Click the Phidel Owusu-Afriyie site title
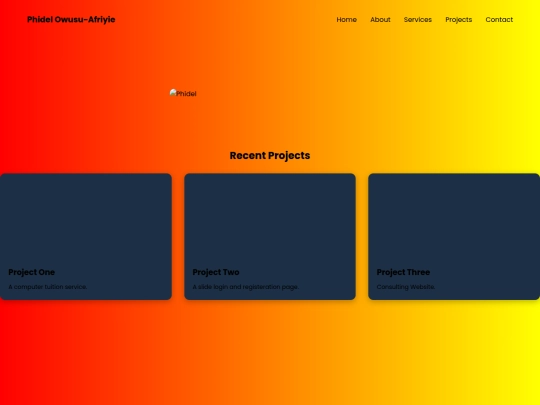Screen dimensions: 540x405 click(71, 20)
